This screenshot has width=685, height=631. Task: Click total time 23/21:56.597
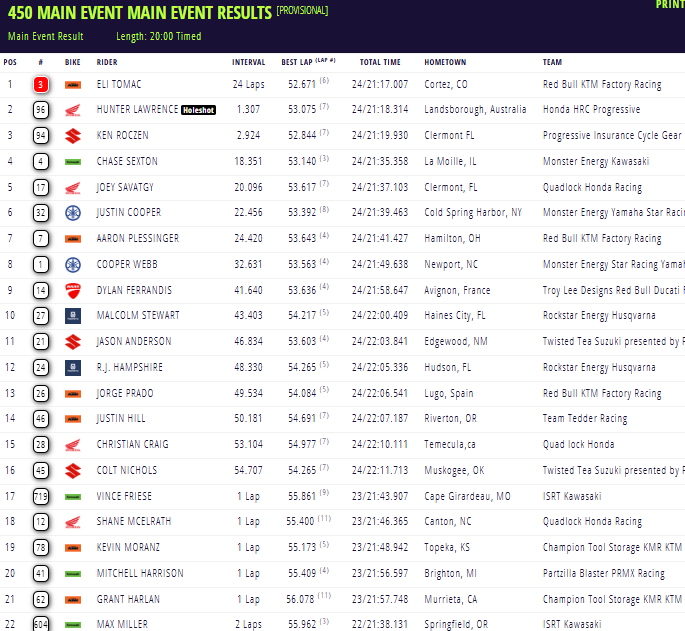(x=380, y=573)
